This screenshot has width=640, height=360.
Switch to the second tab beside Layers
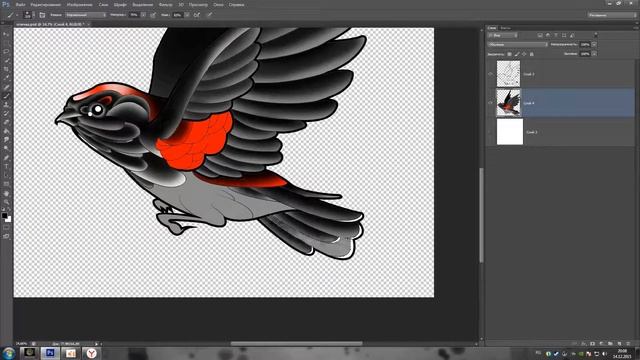pyautogui.click(x=505, y=28)
